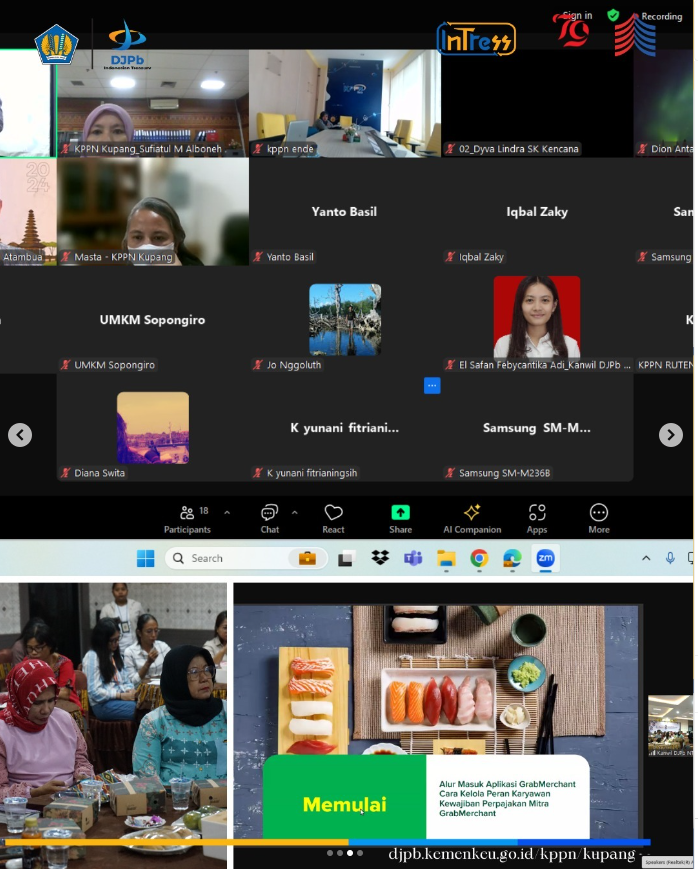Show hidden system tray icons
This screenshot has width=698, height=869.
click(x=646, y=558)
